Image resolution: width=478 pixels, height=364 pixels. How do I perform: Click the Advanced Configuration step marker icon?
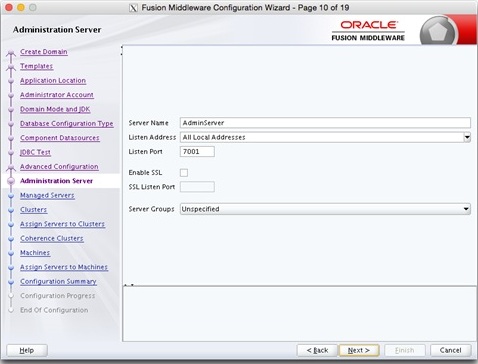tap(11, 167)
